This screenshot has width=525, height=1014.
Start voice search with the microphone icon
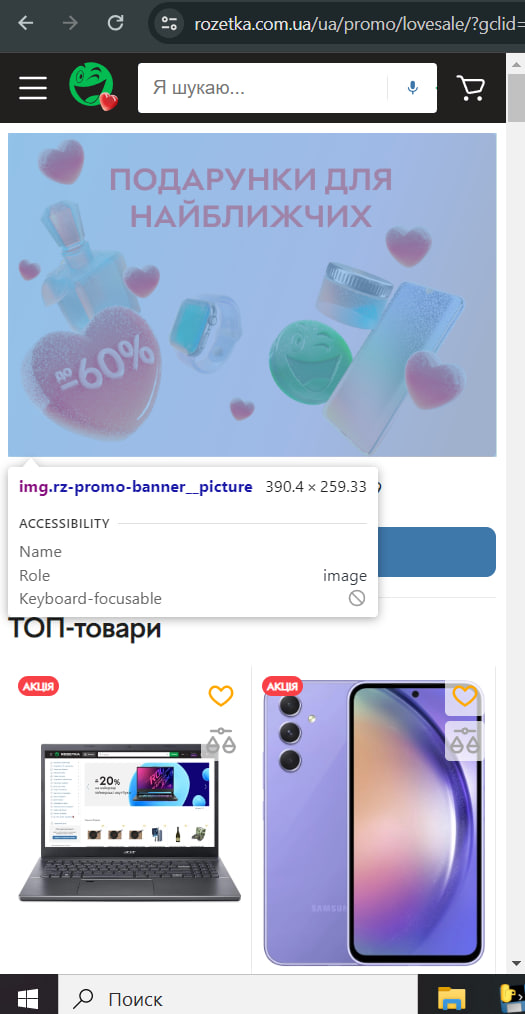pyautogui.click(x=412, y=88)
